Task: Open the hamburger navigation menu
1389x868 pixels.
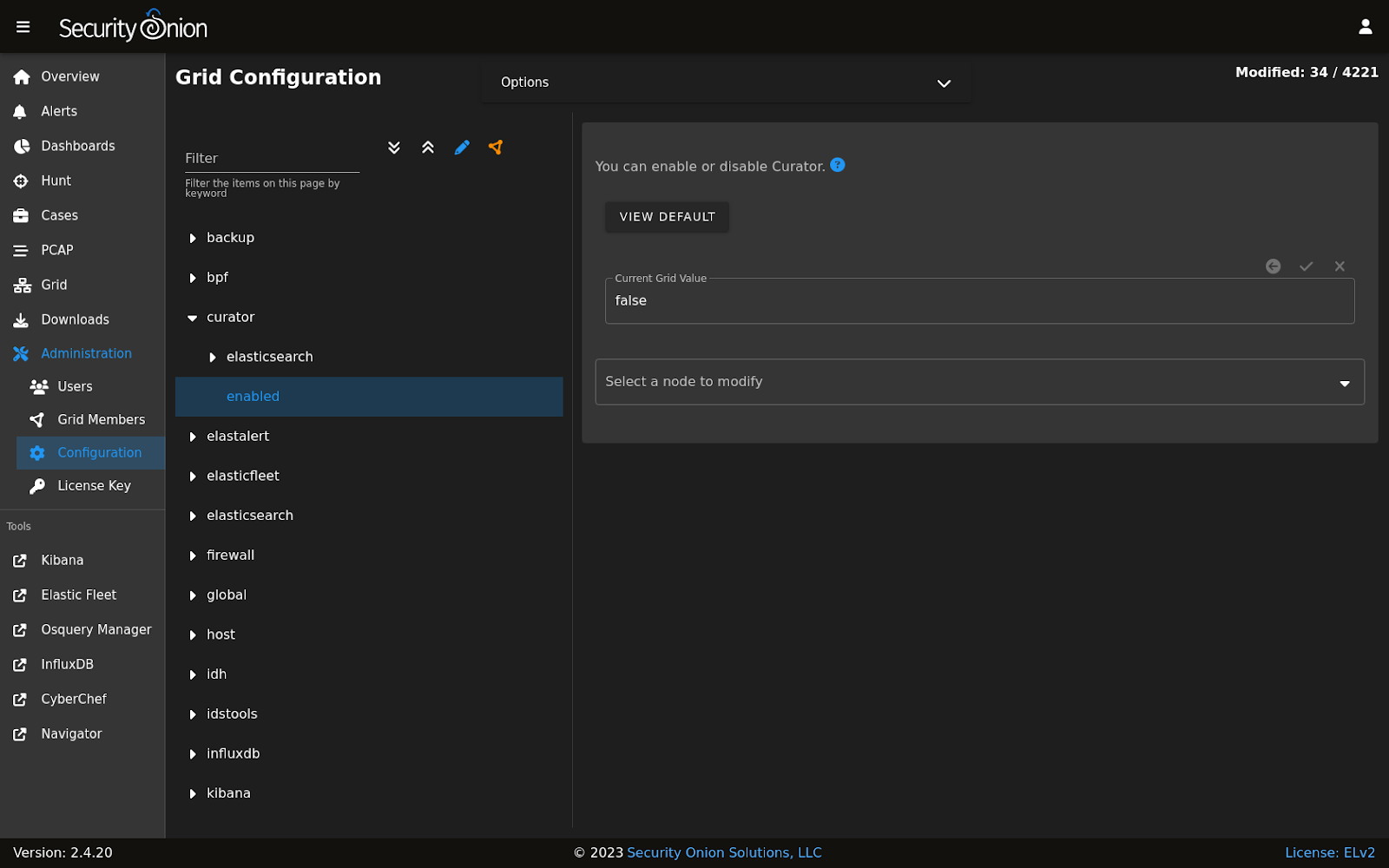Action: (23, 27)
